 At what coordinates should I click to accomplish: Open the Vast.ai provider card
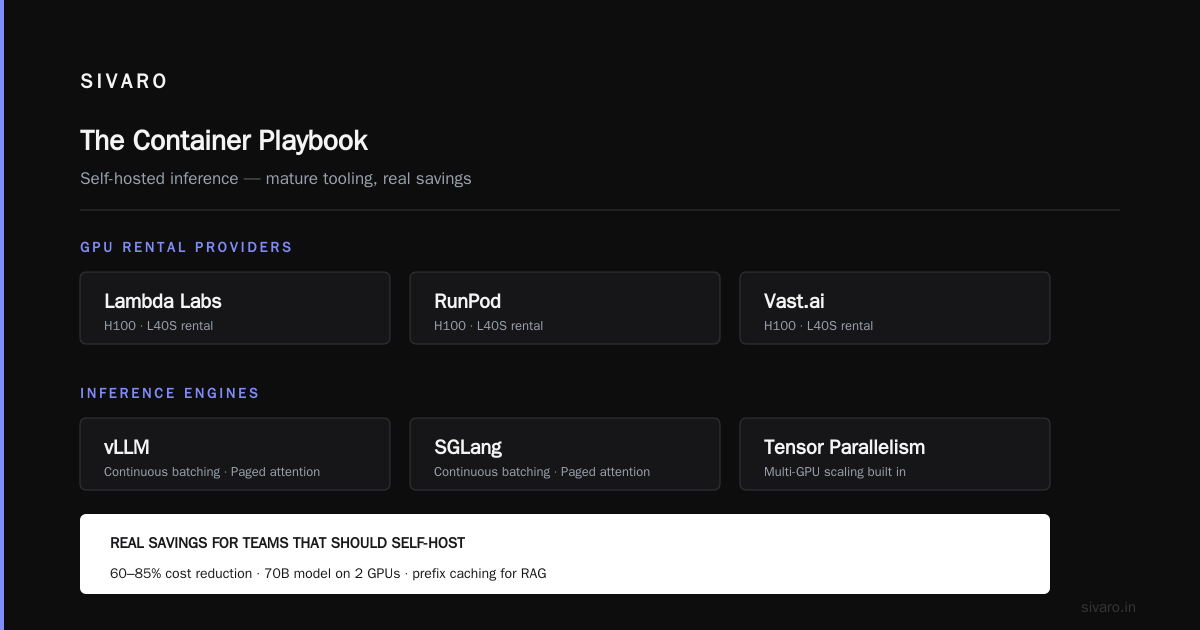tap(895, 308)
